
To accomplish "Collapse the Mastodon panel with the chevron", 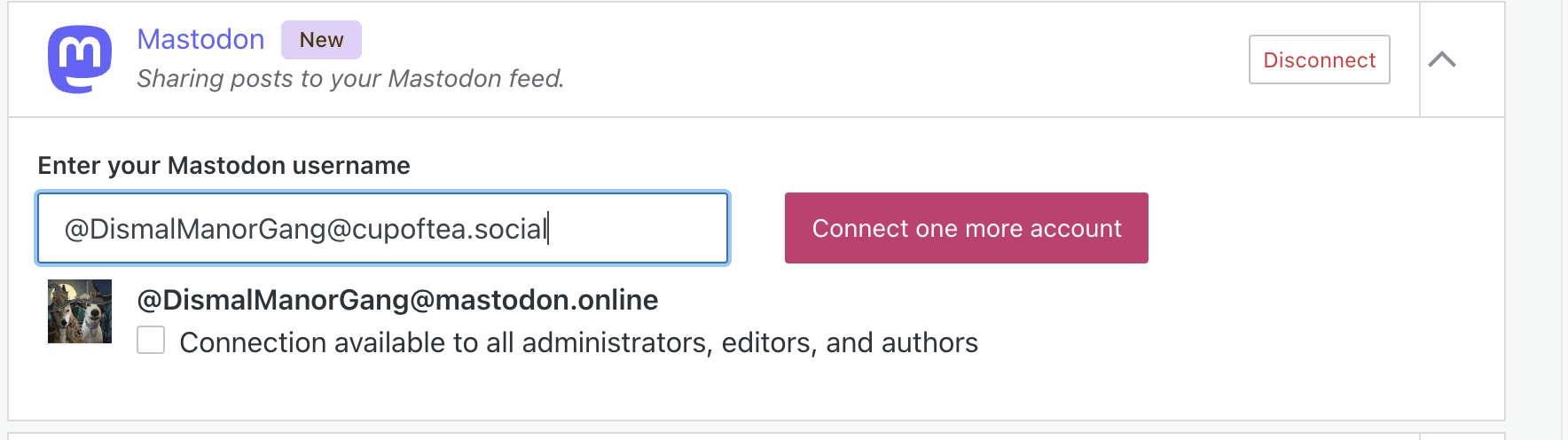I will coord(1442,59).
